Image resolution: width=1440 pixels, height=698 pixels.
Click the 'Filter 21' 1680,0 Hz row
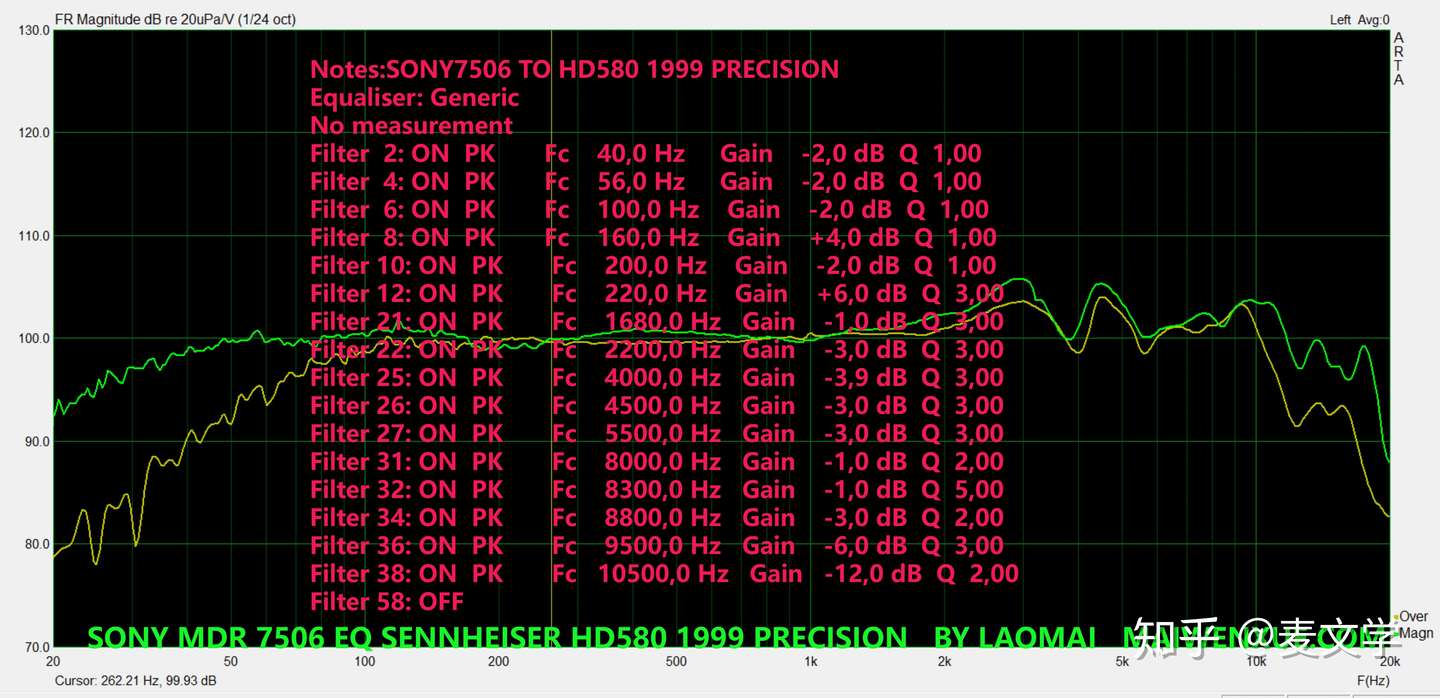coord(657,321)
